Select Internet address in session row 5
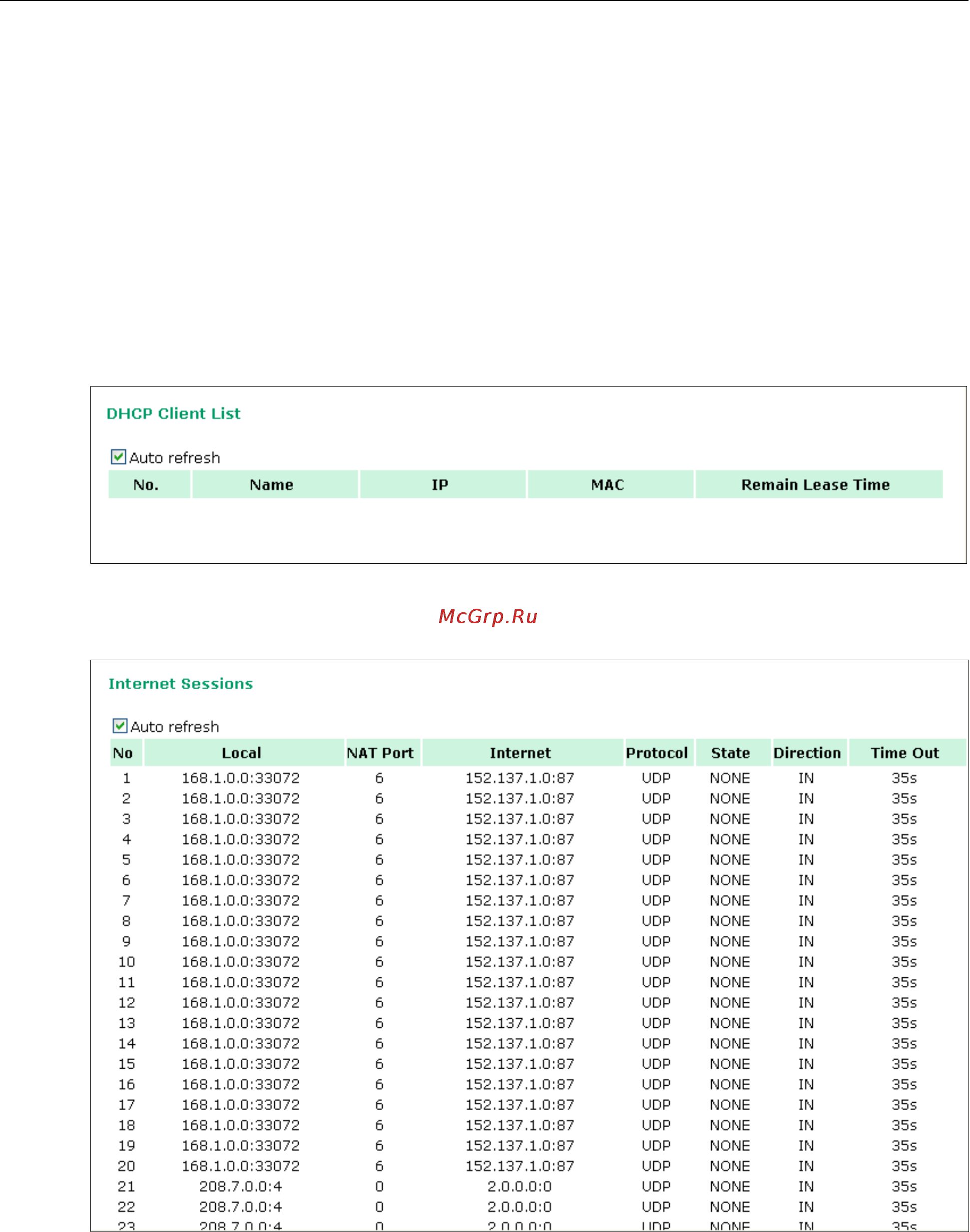This screenshot has width=970, height=1232. tap(520, 859)
